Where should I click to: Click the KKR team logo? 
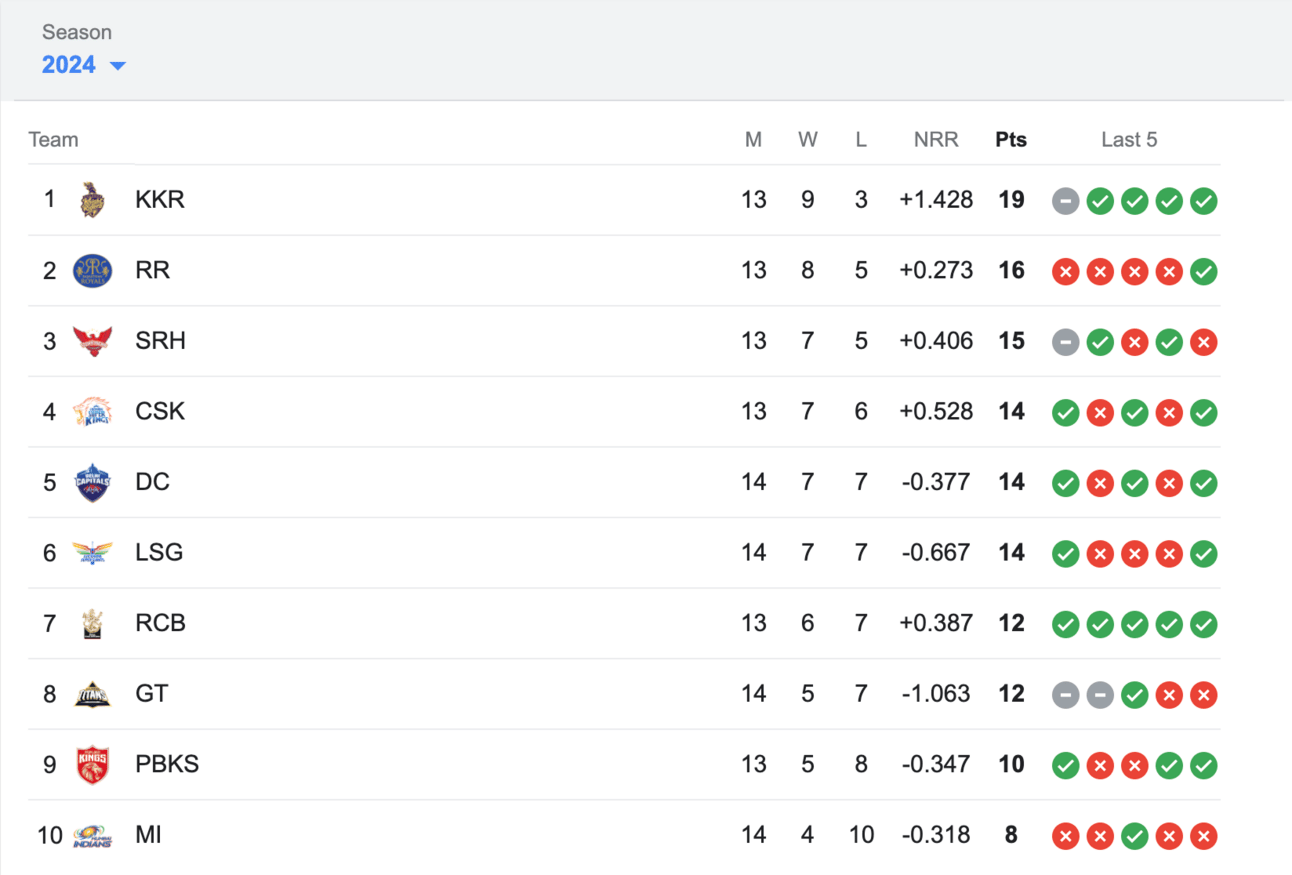click(x=92, y=200)
